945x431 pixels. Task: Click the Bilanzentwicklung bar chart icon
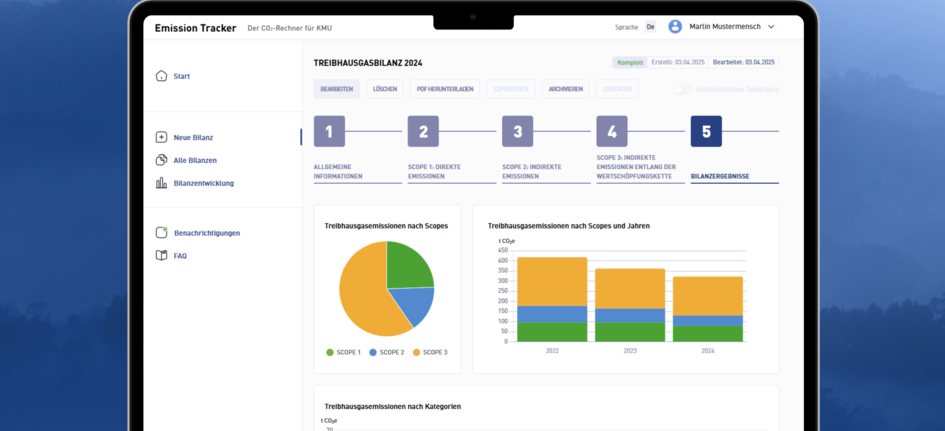(x=161, y=183)
